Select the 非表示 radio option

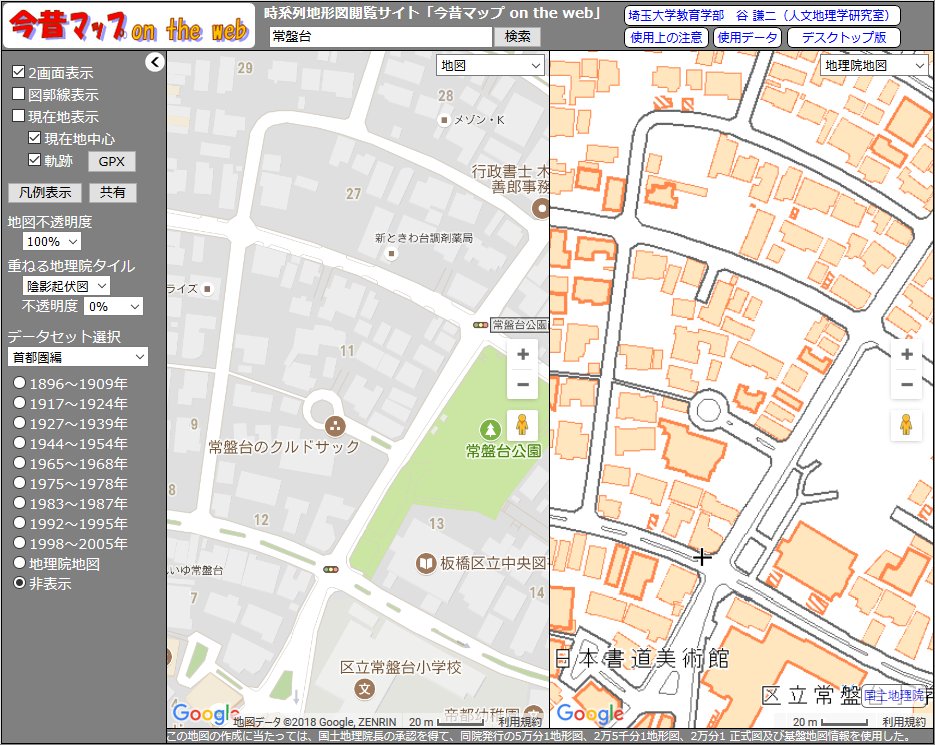coord(20,583)
